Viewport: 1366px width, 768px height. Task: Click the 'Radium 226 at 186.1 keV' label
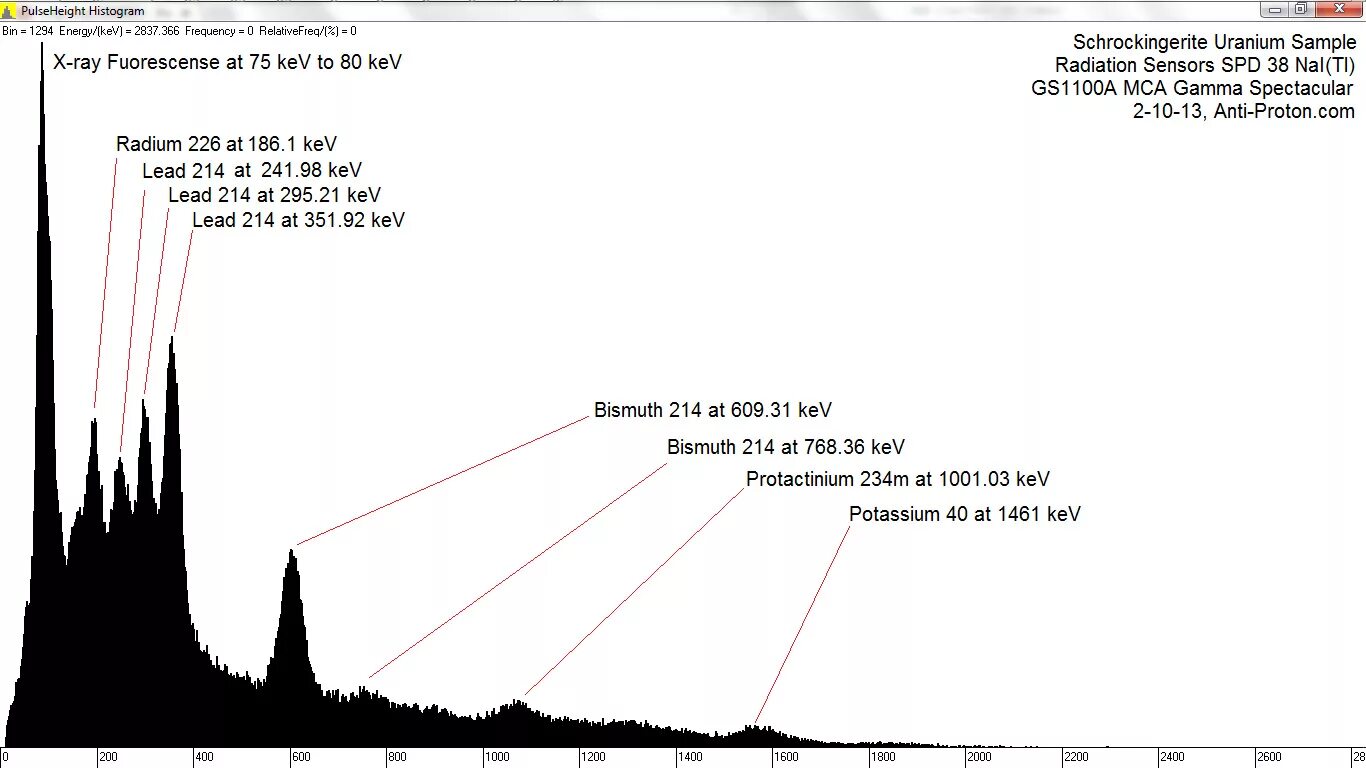tap(227, 144)
